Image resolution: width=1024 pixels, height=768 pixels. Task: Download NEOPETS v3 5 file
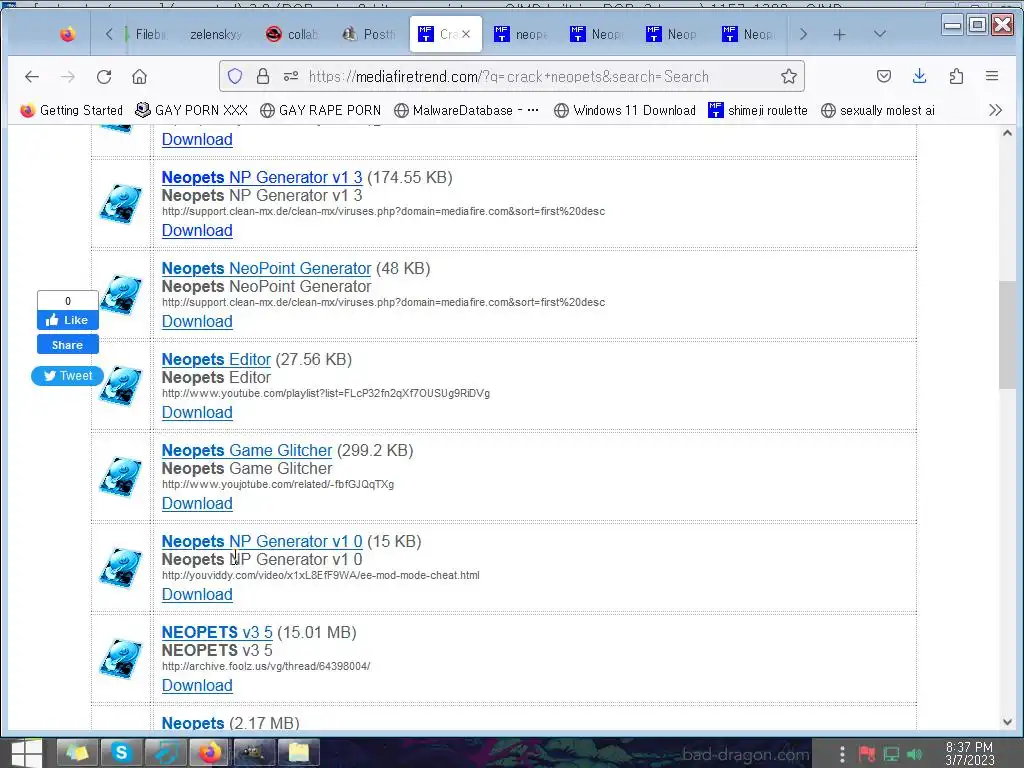coord(197,686)
